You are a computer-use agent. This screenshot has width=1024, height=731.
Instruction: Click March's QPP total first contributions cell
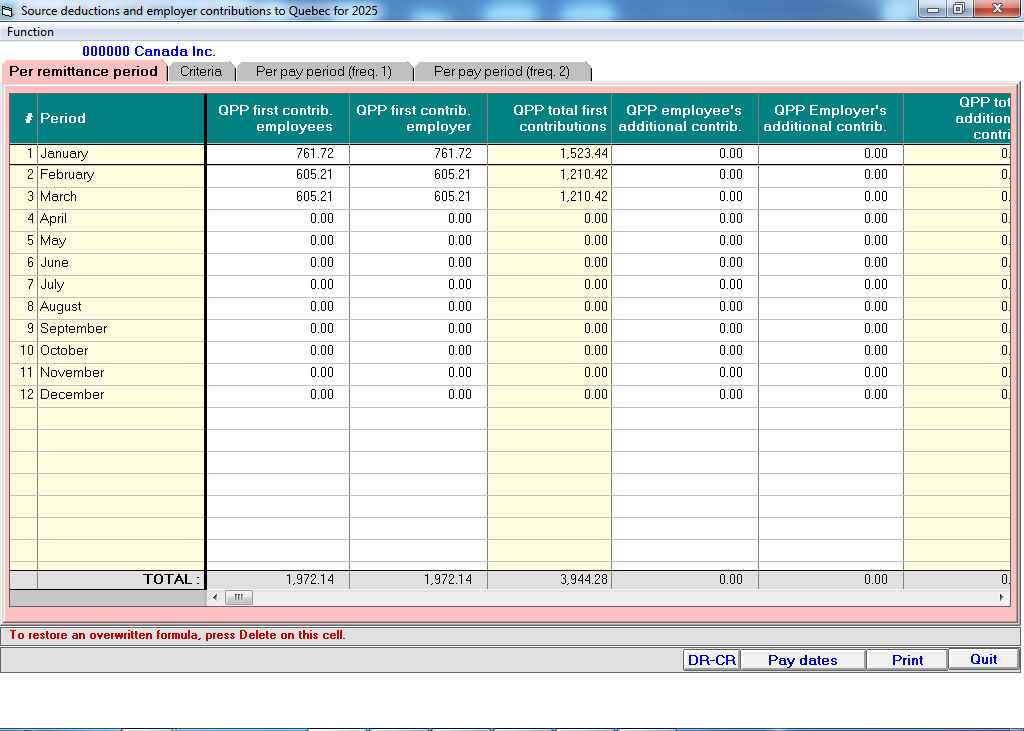(x=549, y=197)
